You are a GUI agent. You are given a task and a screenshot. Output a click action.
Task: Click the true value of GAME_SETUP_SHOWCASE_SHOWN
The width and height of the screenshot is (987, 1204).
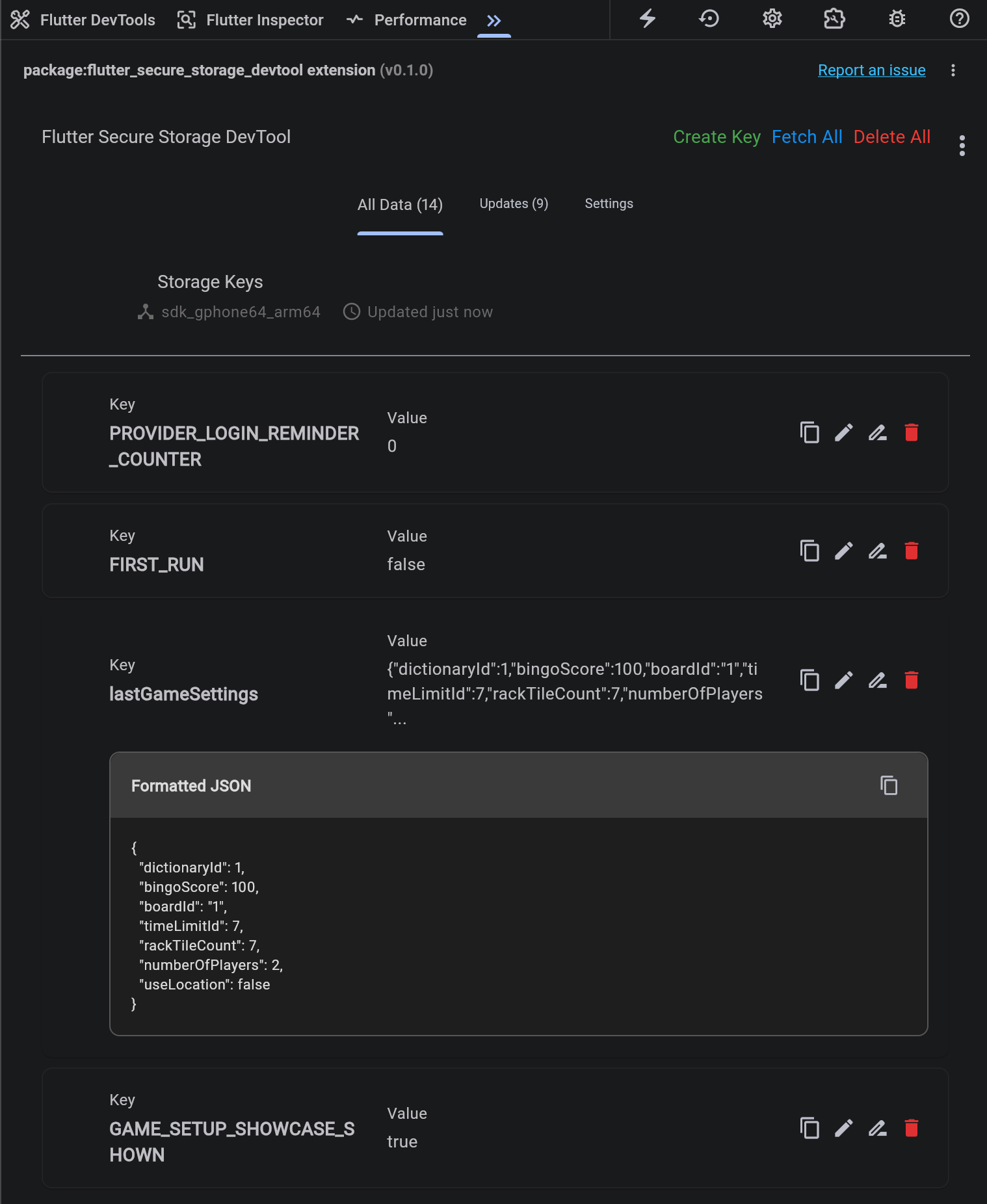click(x=402, y=1142)
